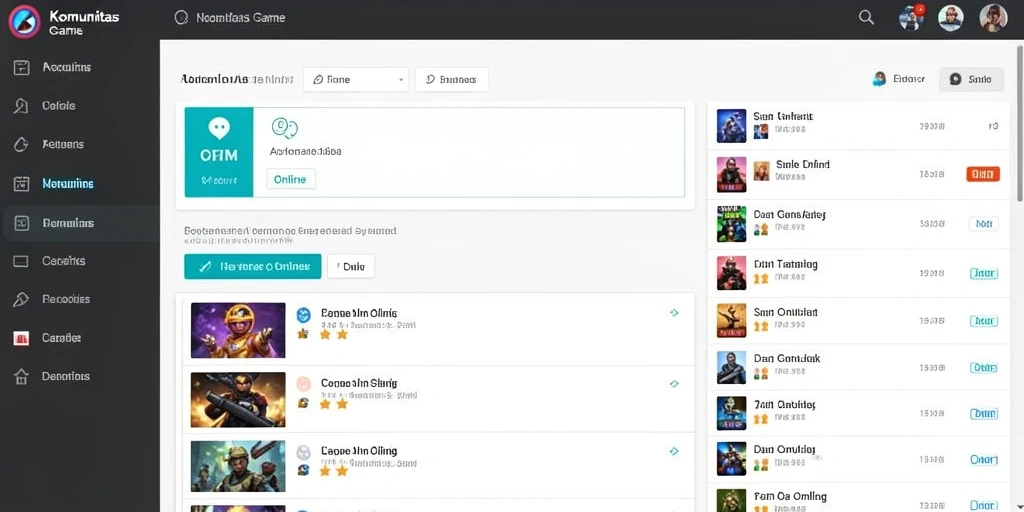The width and height of the screenshot is (1024, 512).
Task: Expand the 'Fione' dropdown filter
Action: [356, 80]
